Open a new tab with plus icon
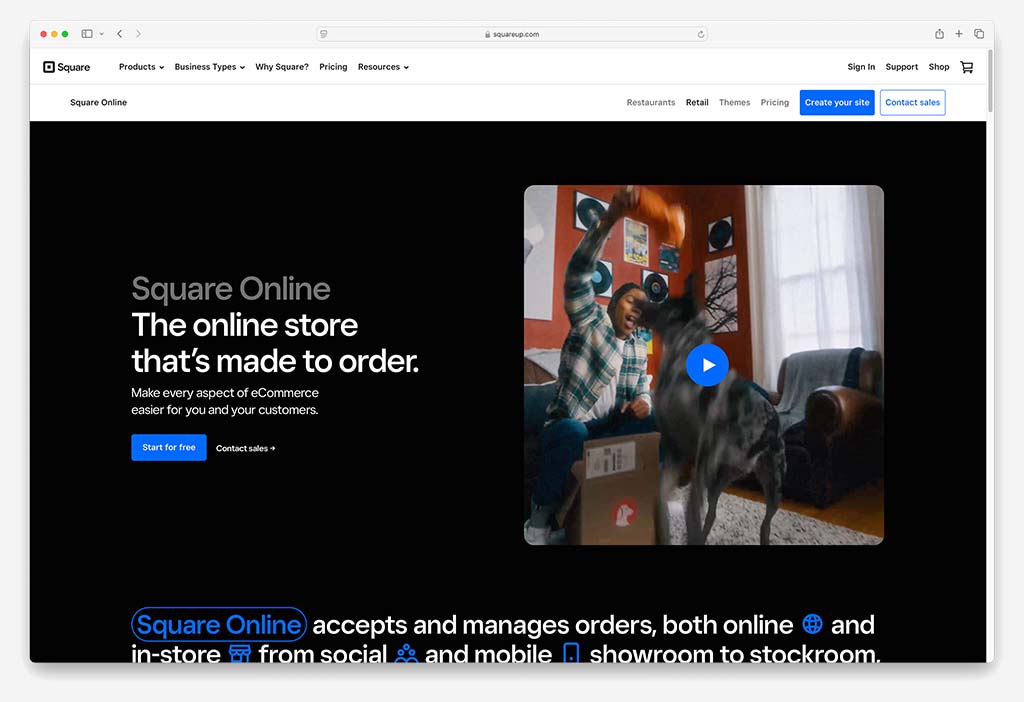The width and height of the screenshot is (1024, 702). [x=959, y=34]
